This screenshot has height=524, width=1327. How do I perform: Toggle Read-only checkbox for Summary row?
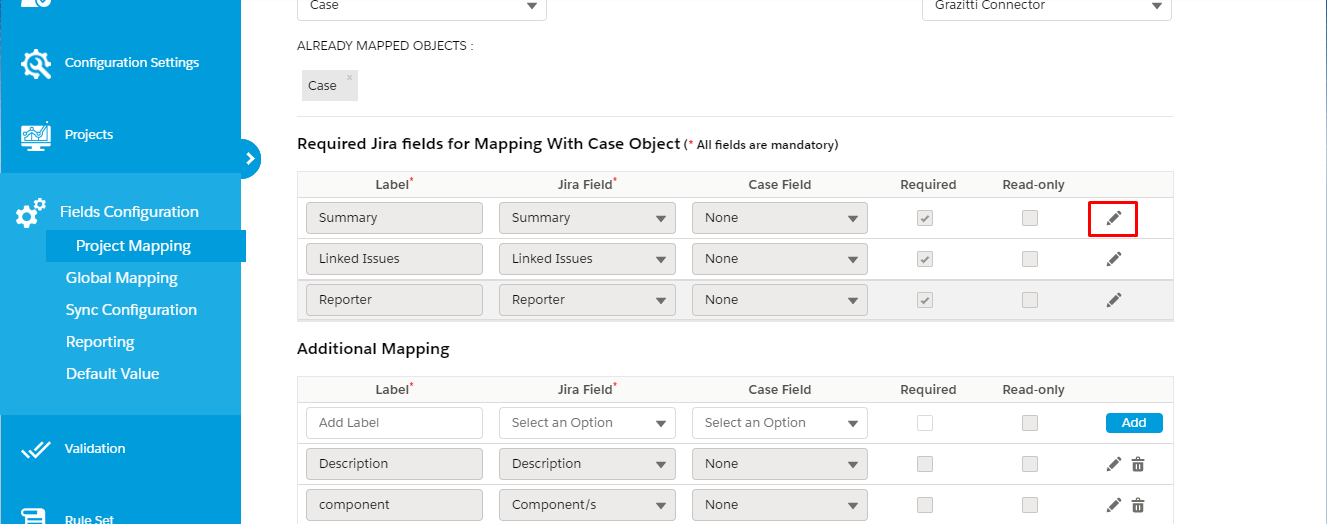click(1030, 218)
